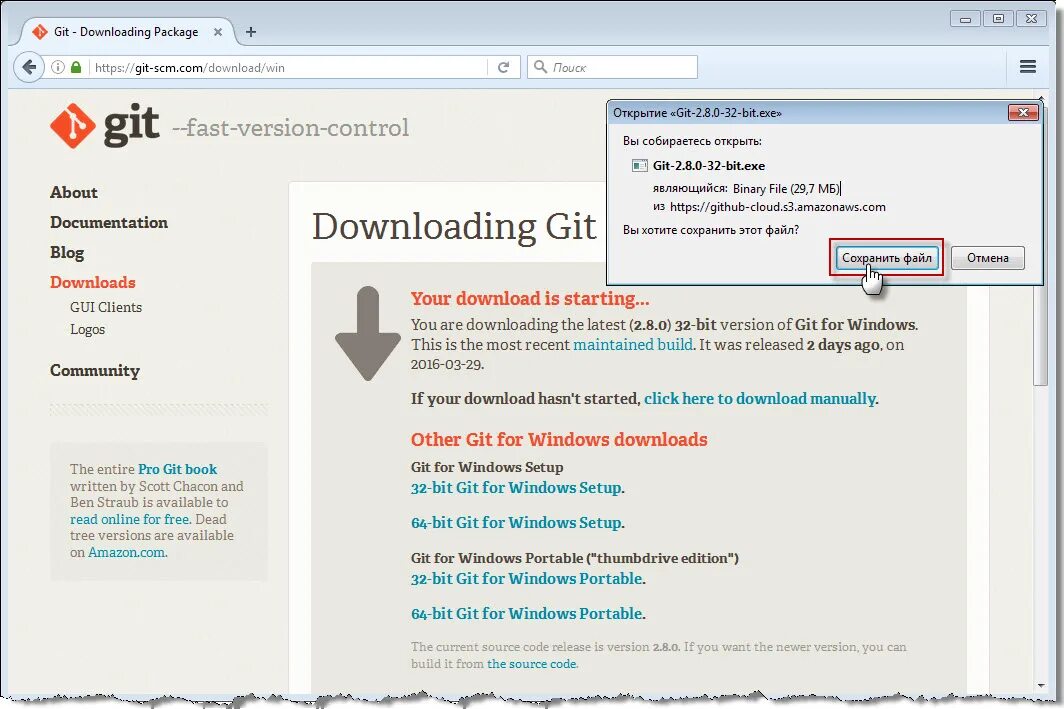Click the exe file icon in dialog
The image size is (1064, 709).
(639, 166)
